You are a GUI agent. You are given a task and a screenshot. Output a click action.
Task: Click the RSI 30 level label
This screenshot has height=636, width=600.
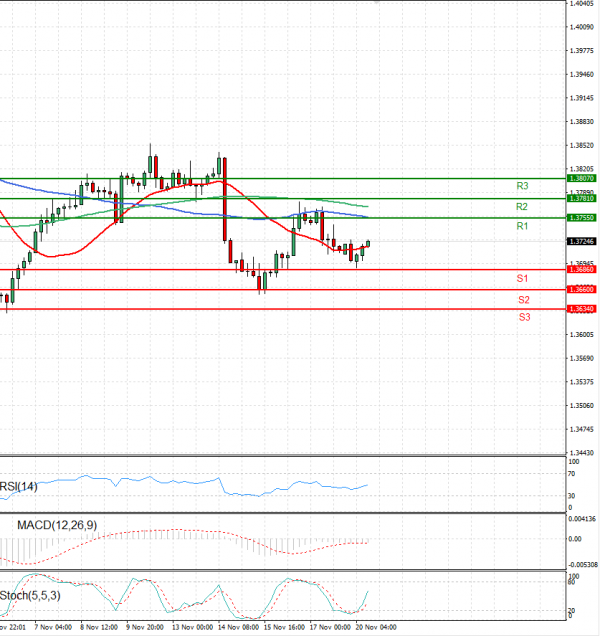571,496
